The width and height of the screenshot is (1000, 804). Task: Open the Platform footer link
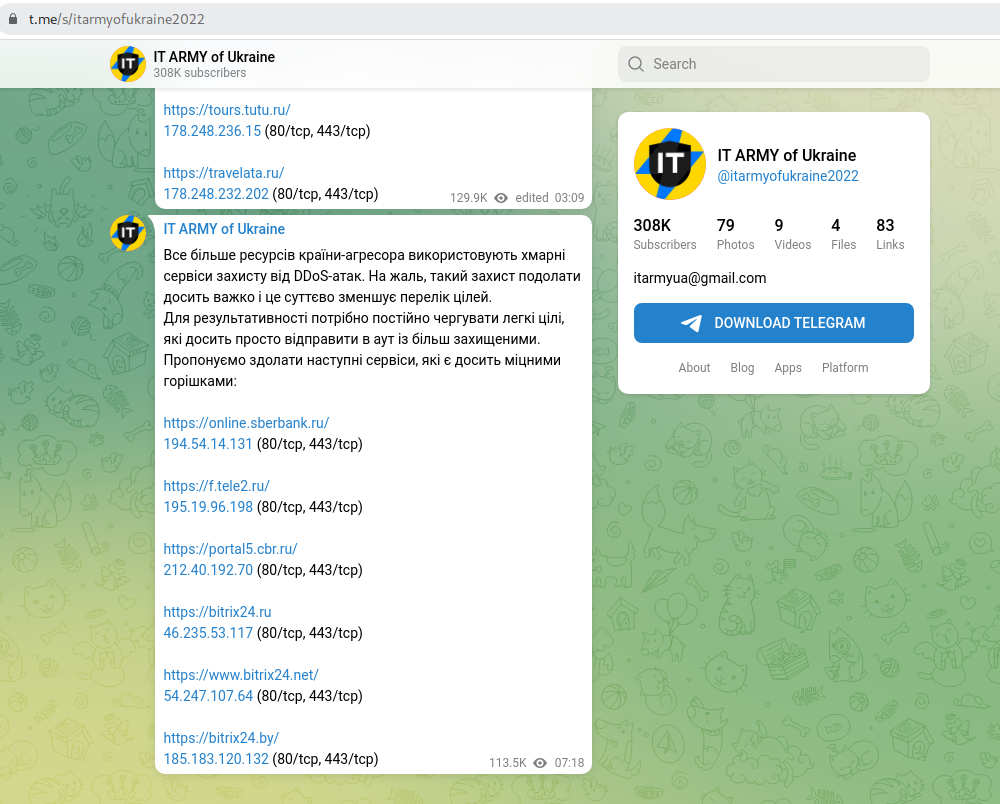click(x=845, y=368)
